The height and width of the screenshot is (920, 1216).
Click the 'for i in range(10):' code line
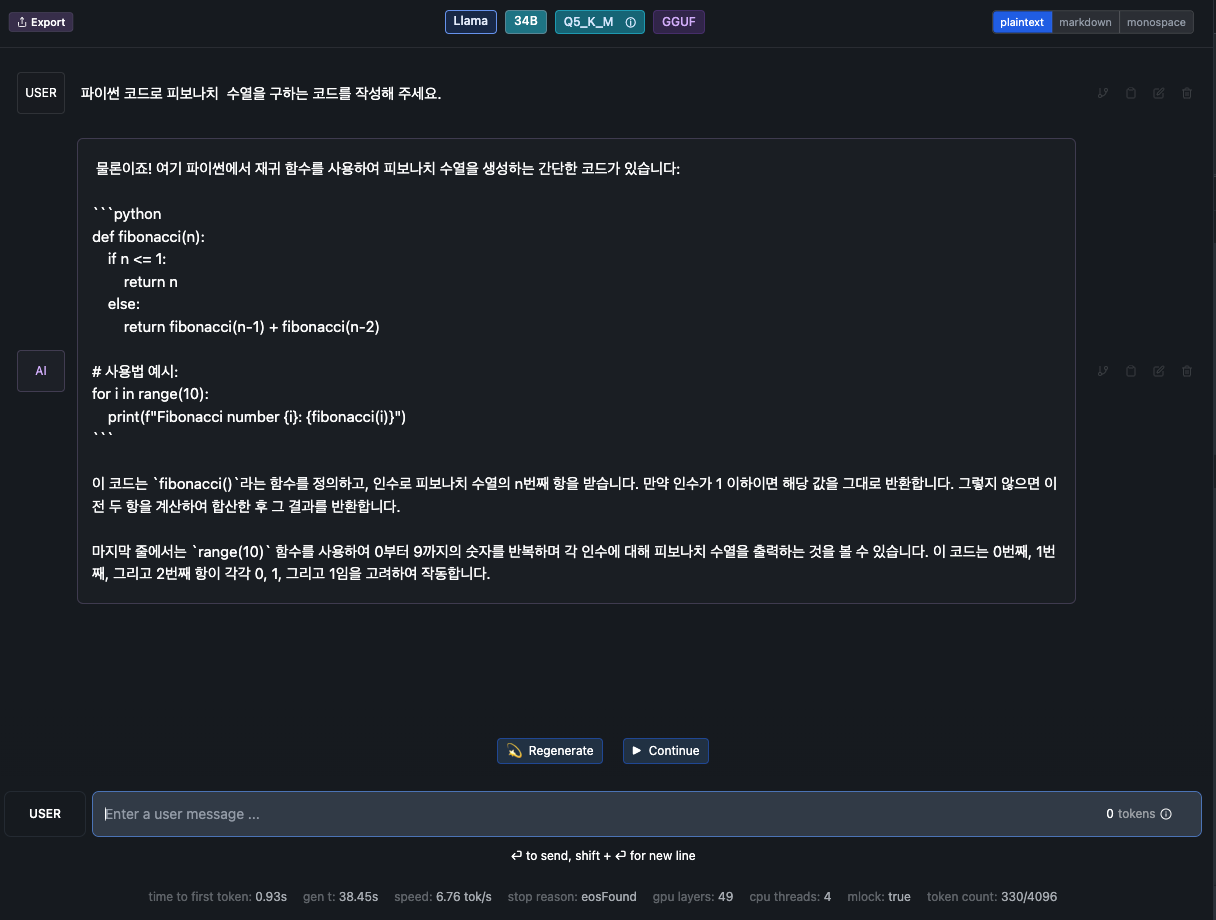click(150, 394)
